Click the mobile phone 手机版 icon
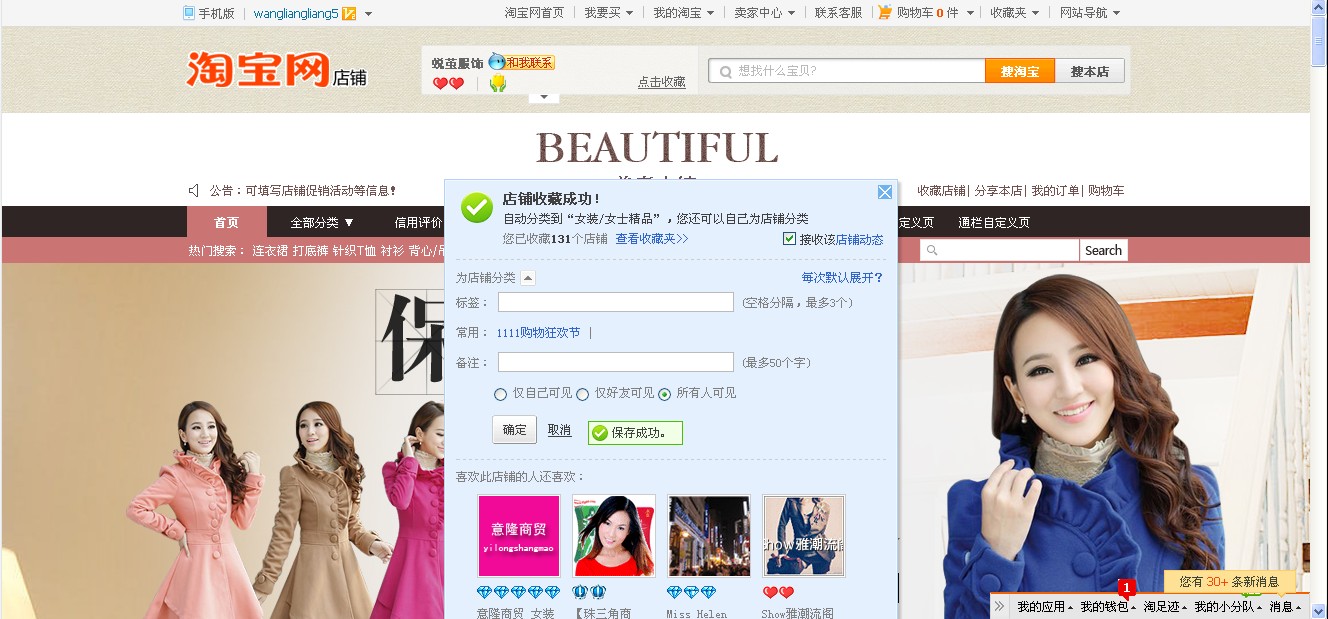This screenshot has width=1328, height=619. [x=189, y=13]
